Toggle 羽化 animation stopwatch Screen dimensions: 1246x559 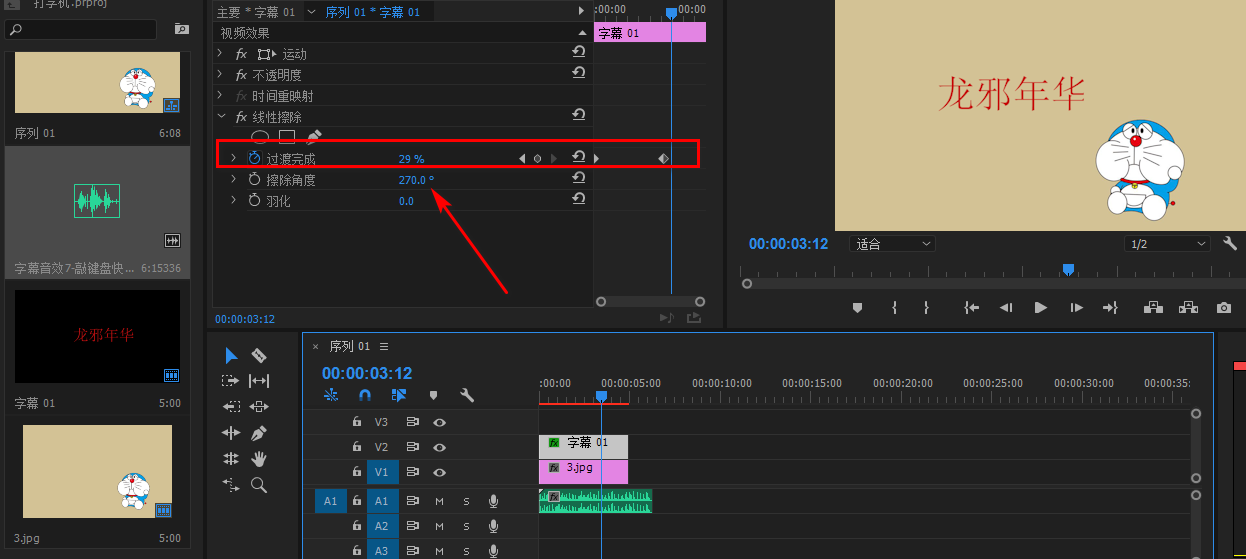[254, 200]
